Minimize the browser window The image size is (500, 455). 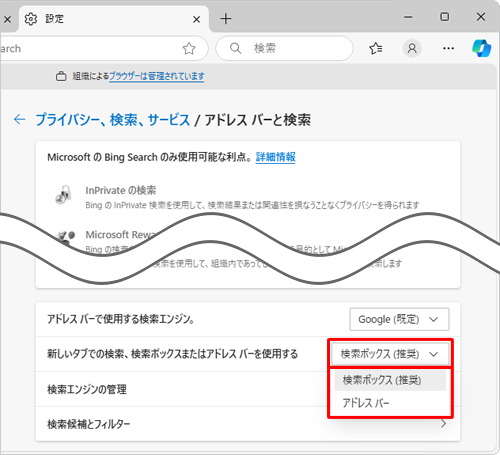tap(408, 17)
